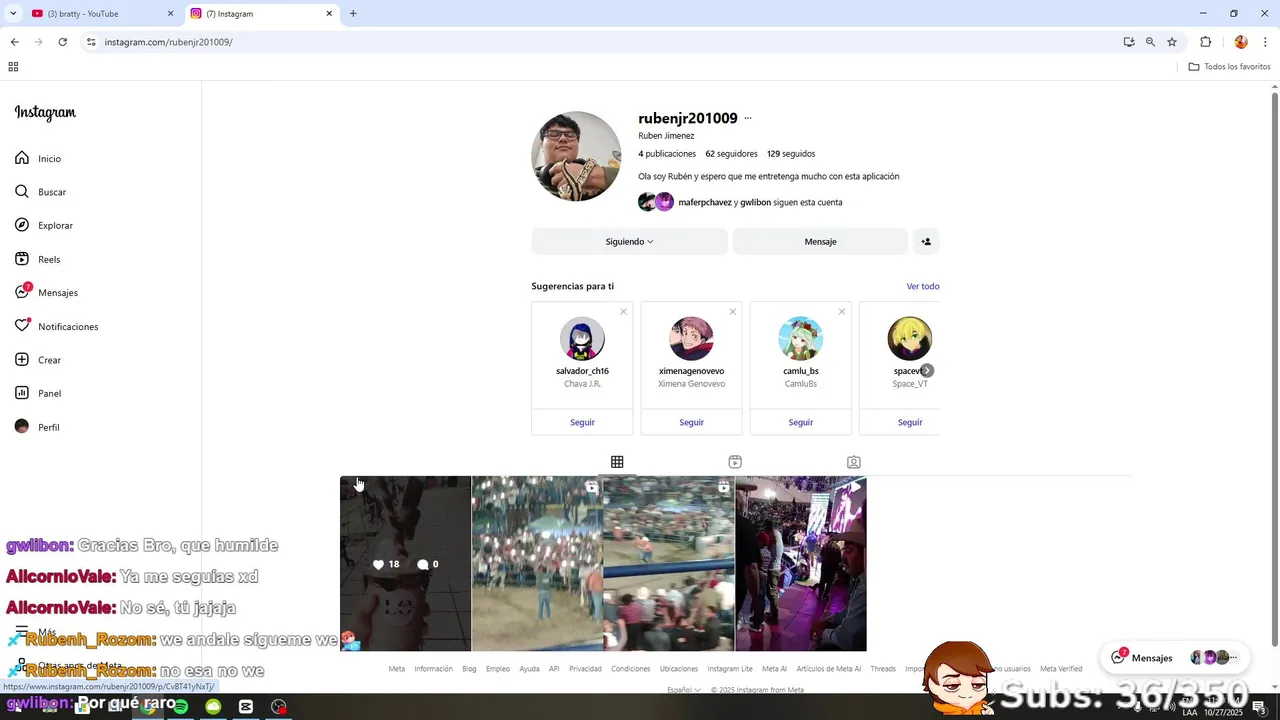The width and height of the screenshot is (1280, 720).
Task: View the 129 seguidos list
Action: 791,154
